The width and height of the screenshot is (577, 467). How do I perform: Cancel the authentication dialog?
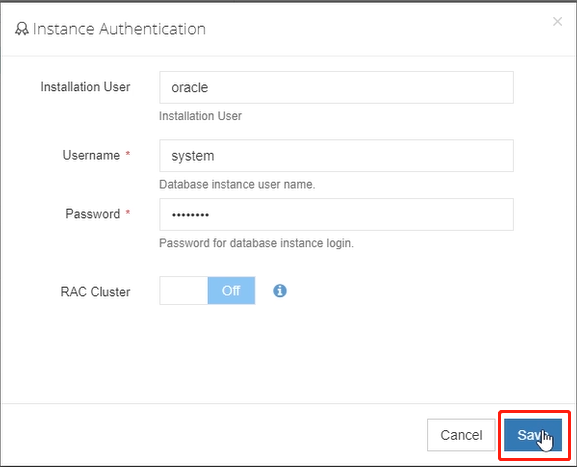(x=461, y=435)
